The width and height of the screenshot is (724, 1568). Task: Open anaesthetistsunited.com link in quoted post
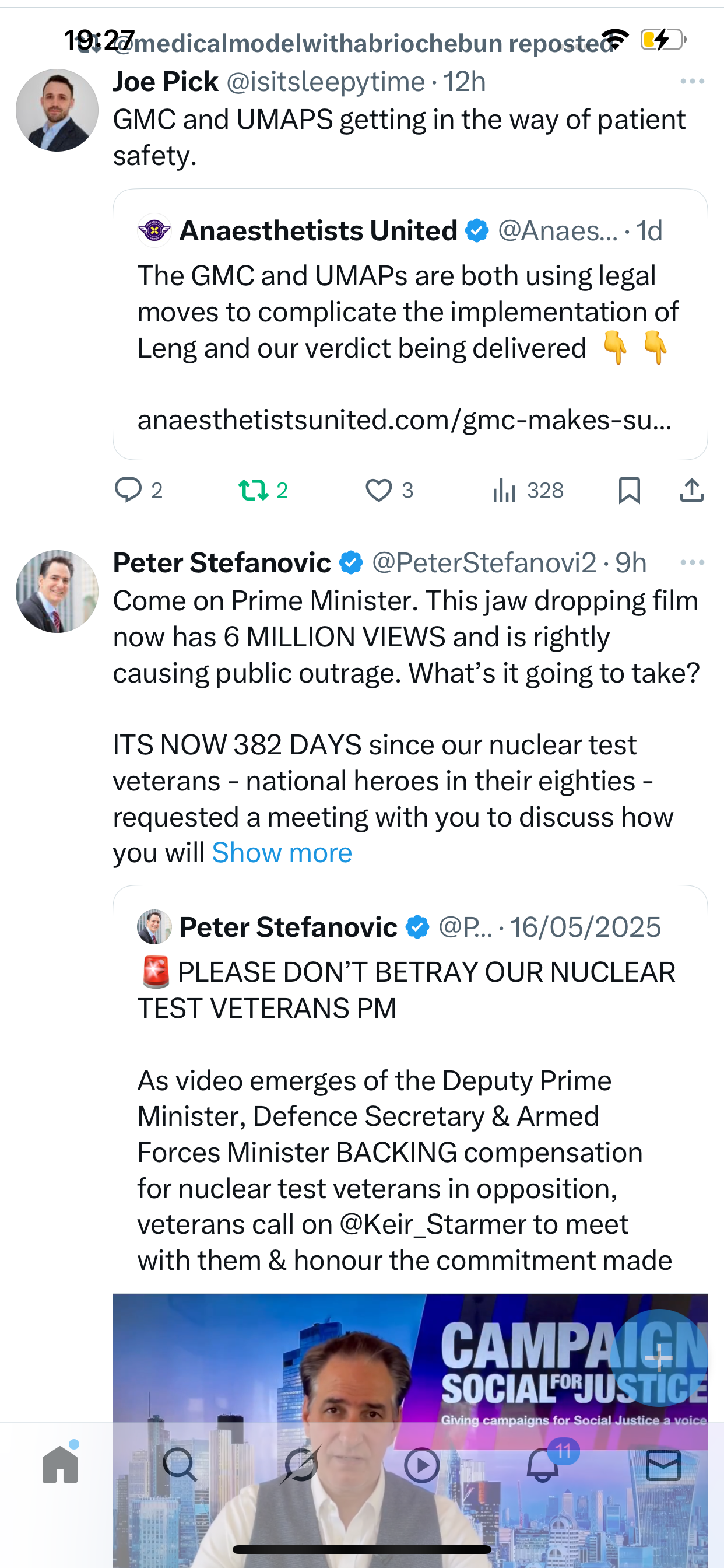point(404,420)
